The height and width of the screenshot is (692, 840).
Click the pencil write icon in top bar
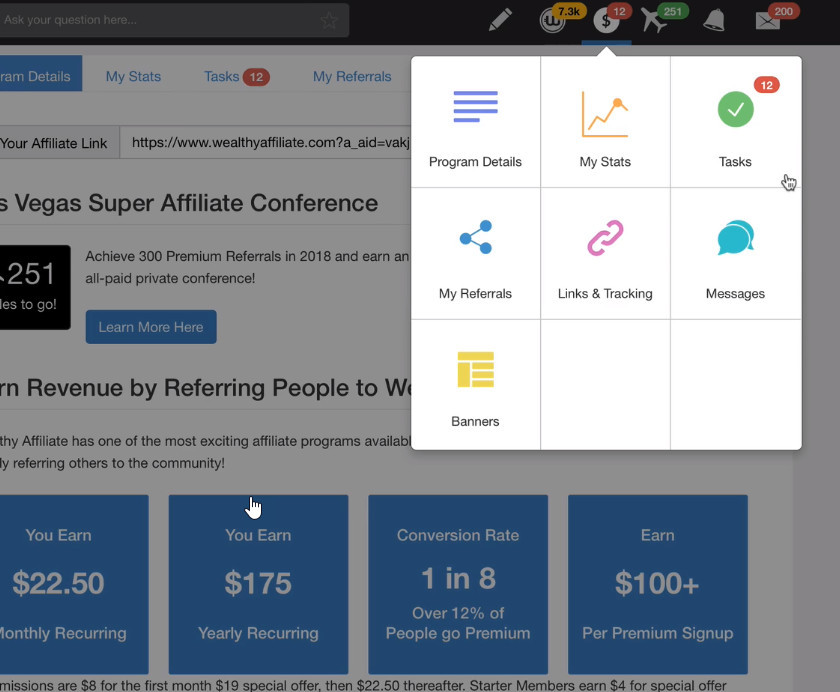(500, 20)
